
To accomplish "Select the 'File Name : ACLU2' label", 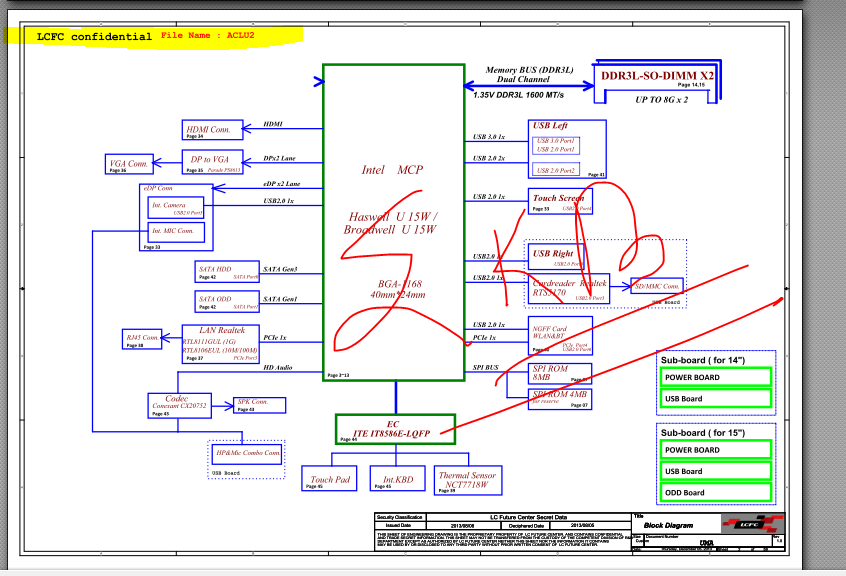I will (208, 35).
